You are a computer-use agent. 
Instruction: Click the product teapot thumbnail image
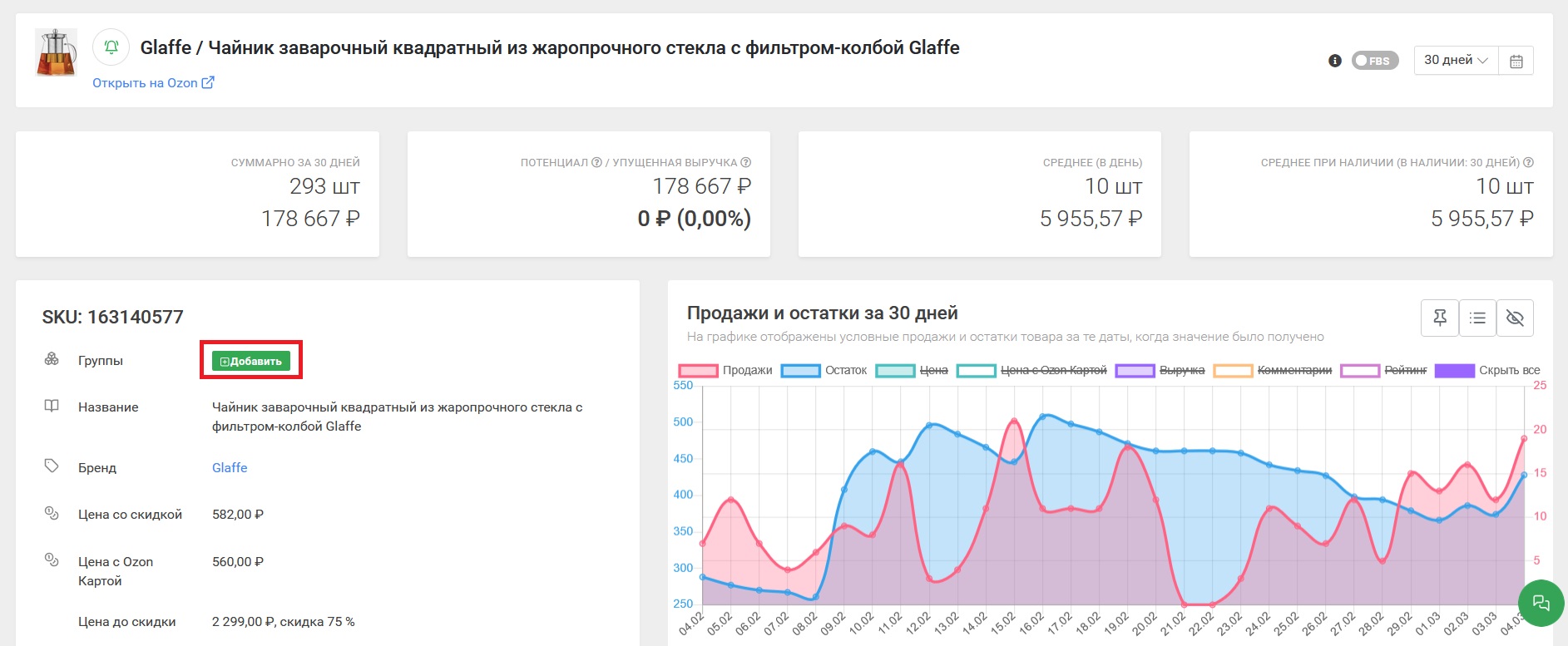click(57, 52)
